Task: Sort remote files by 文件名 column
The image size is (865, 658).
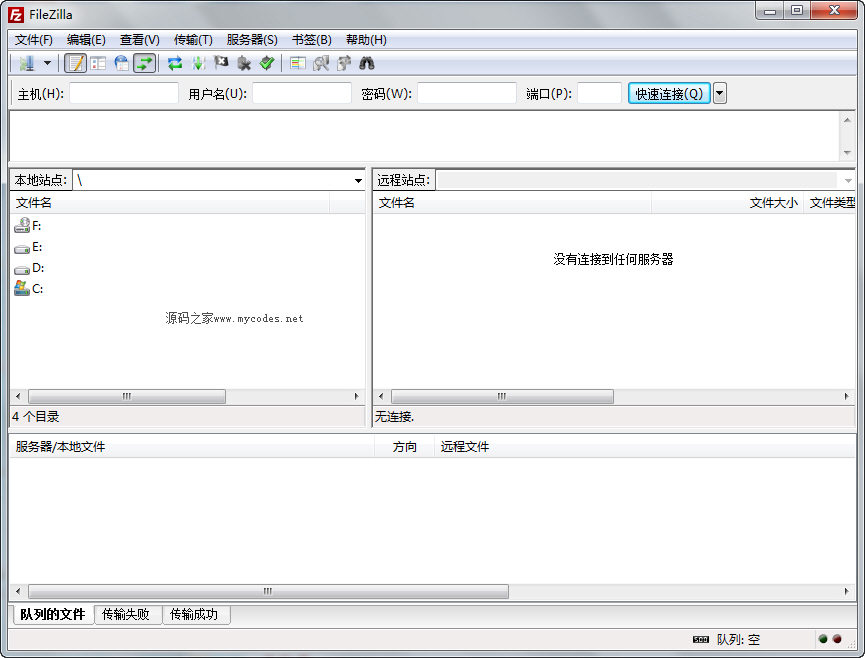Action: click(512, 203)
